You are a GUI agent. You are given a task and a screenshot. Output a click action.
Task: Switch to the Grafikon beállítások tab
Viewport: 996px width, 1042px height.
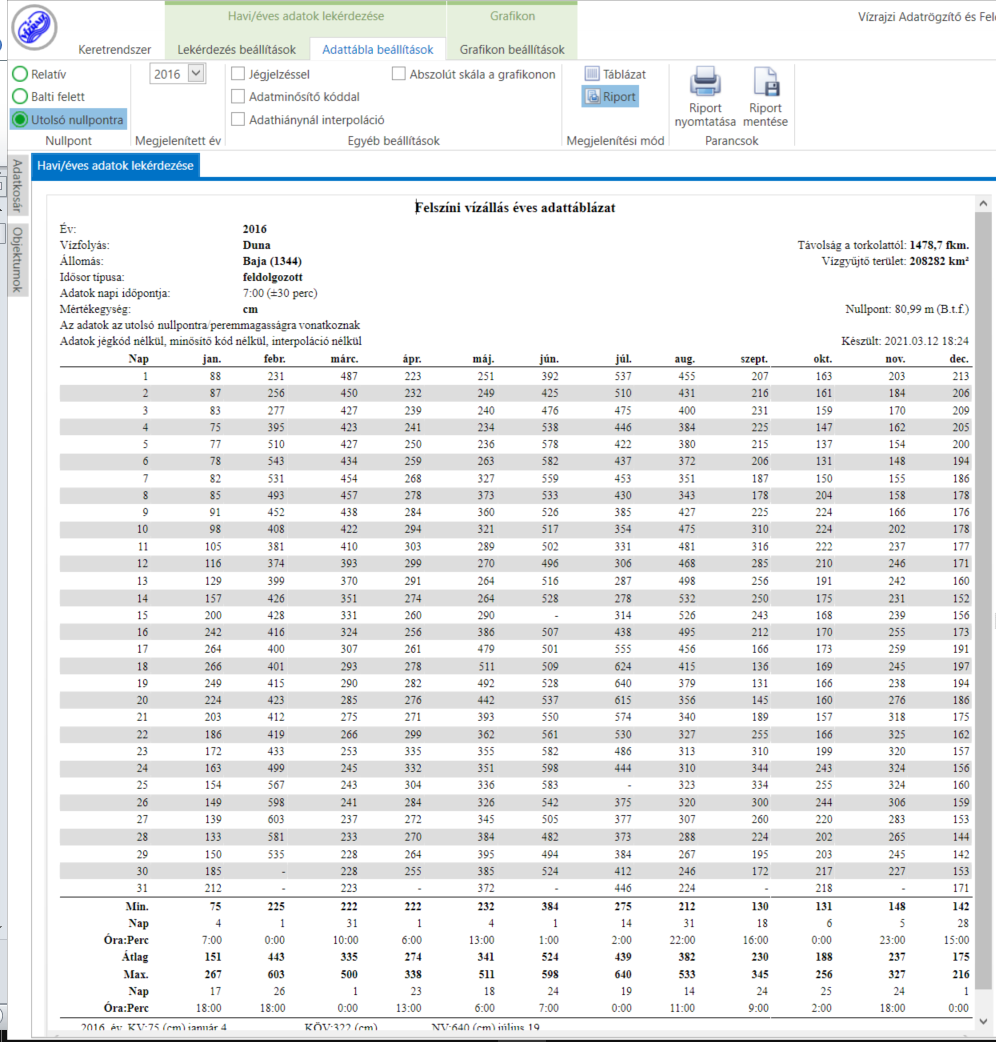click(x=512, y=49)
